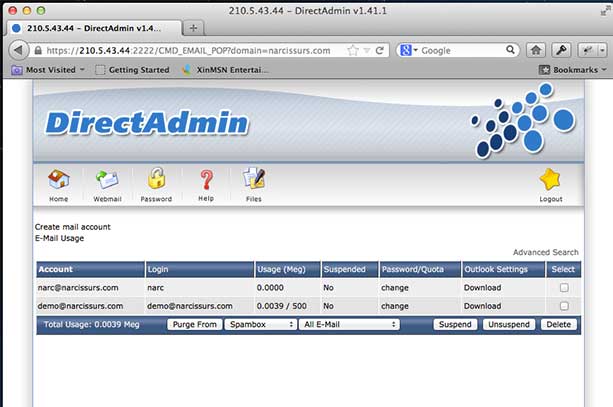The image size is (613, 407).
Task: Click the padlock site identity icon
Action: tap(38, 50)
